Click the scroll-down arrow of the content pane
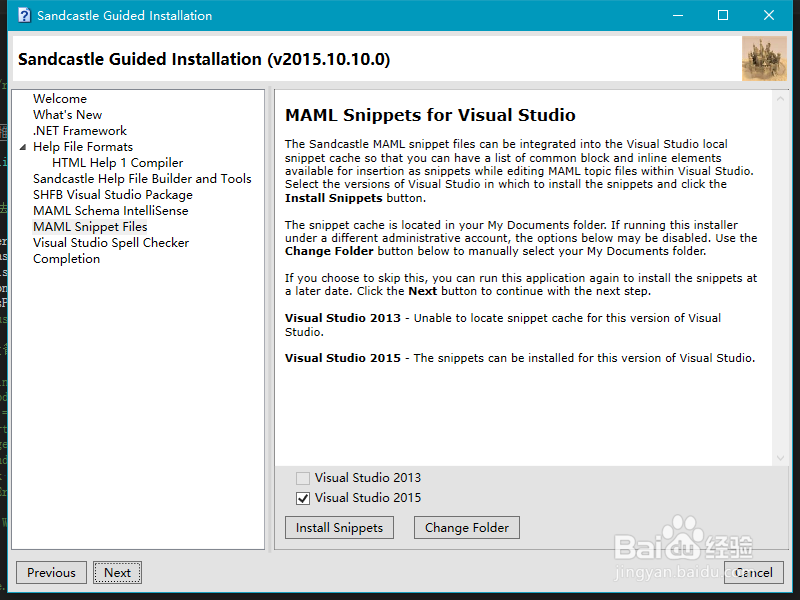Screen dimensions: 800x600 (780, 458)
